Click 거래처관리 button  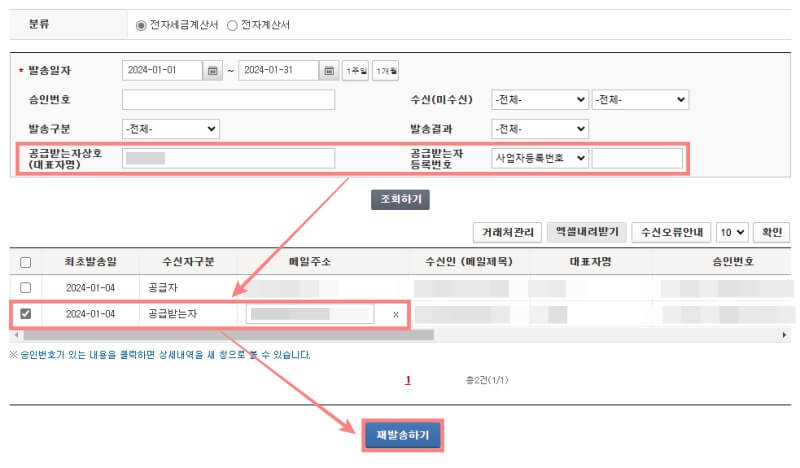[508, 233]
